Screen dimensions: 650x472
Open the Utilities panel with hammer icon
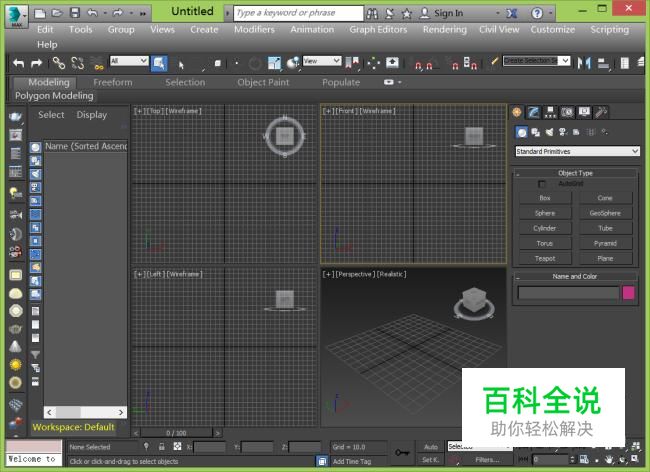(601, 113)
